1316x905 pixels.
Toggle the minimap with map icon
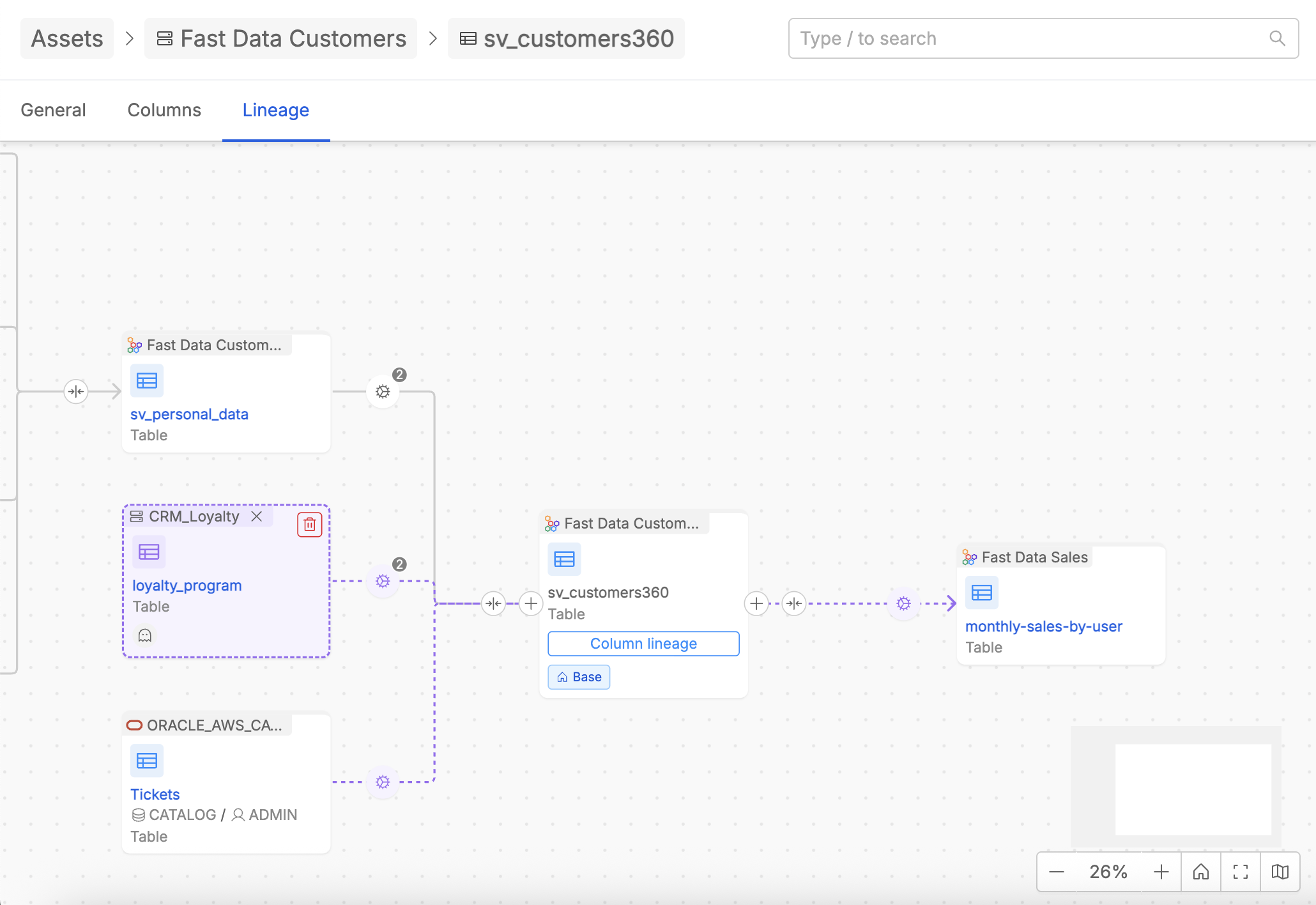[1280, 872]
